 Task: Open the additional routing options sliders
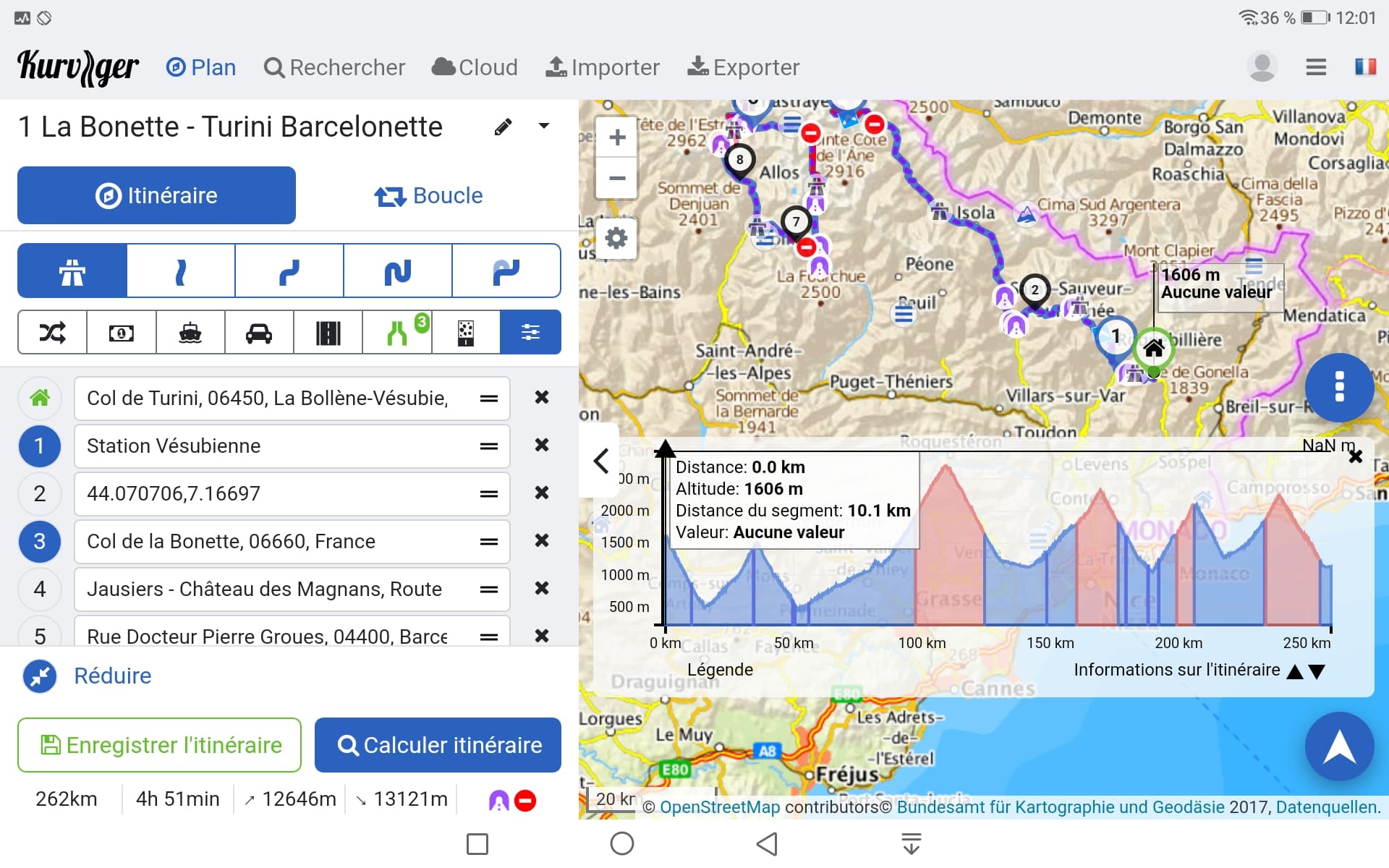(530, 333)
